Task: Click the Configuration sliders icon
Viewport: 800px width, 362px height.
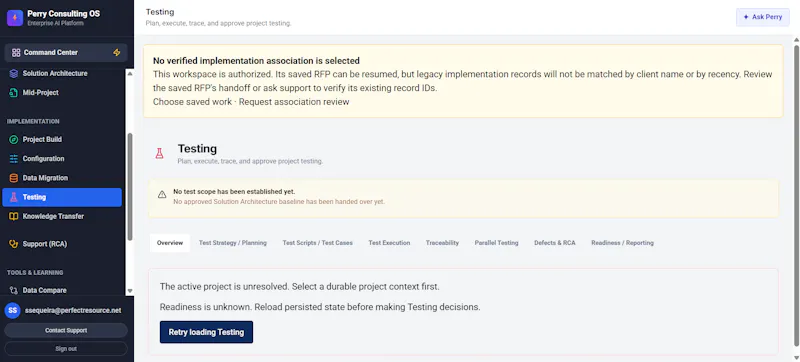Action: [x=14, y=159]
